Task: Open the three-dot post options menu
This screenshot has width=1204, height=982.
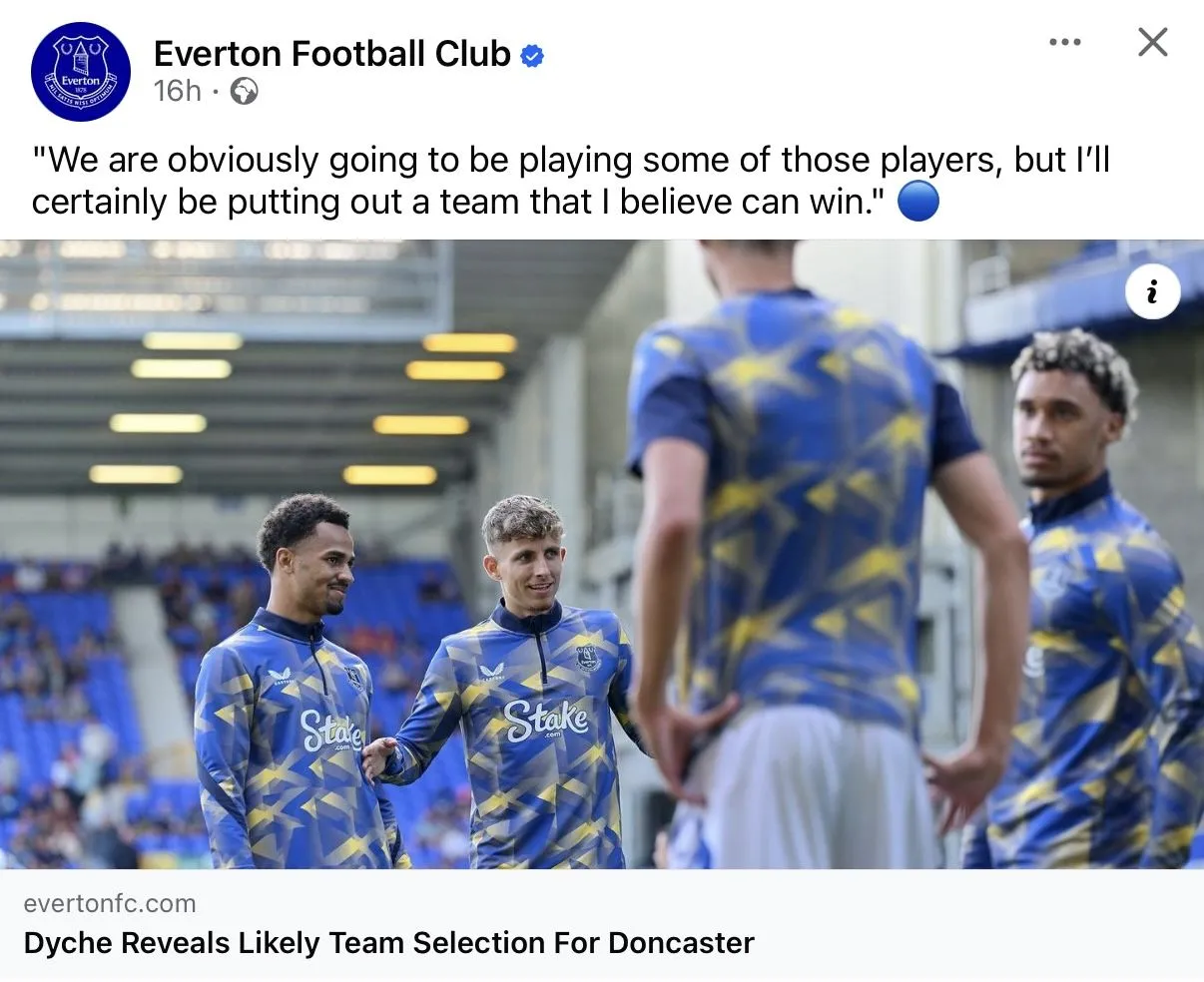Action: (x=1064, y=42)
